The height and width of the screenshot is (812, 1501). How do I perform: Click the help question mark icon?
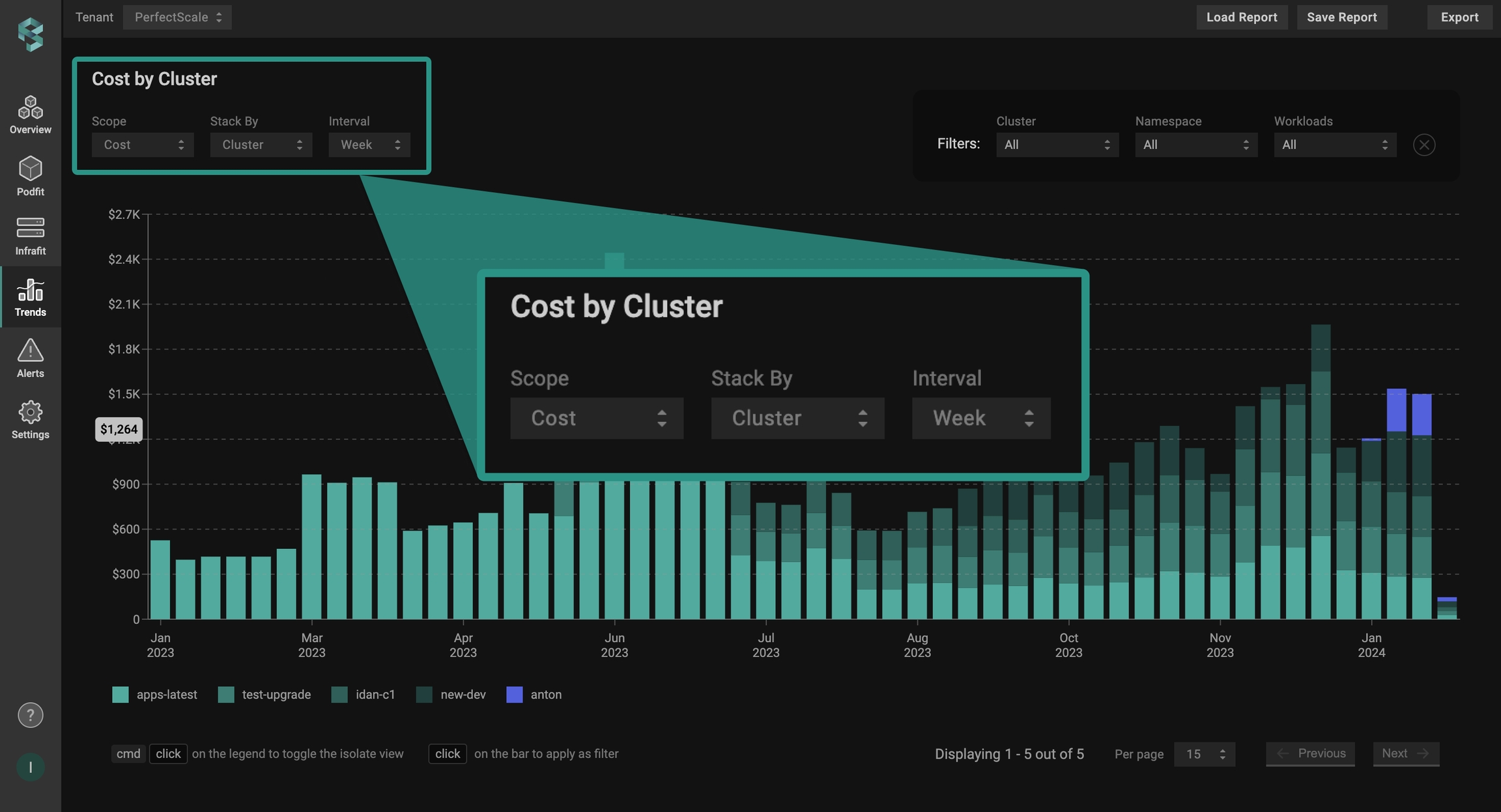(x=30, y=715)
